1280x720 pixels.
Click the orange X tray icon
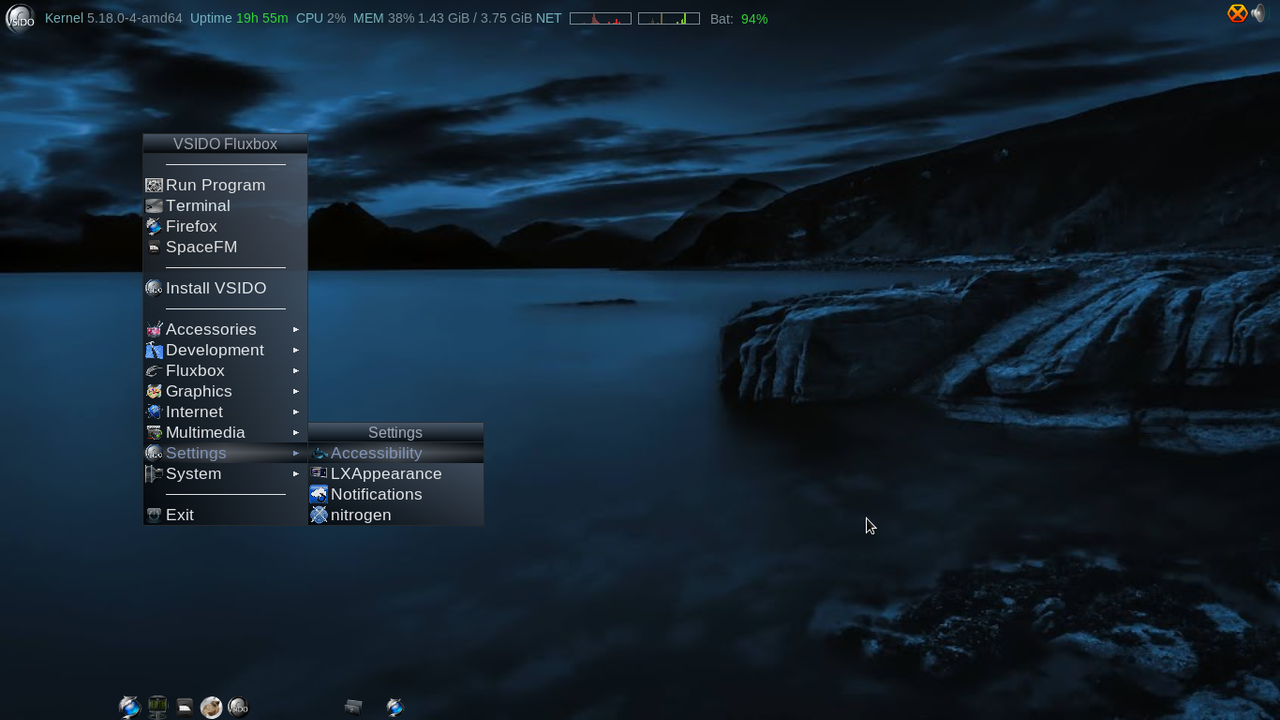pyautogui.click(x=1237, y=13)
